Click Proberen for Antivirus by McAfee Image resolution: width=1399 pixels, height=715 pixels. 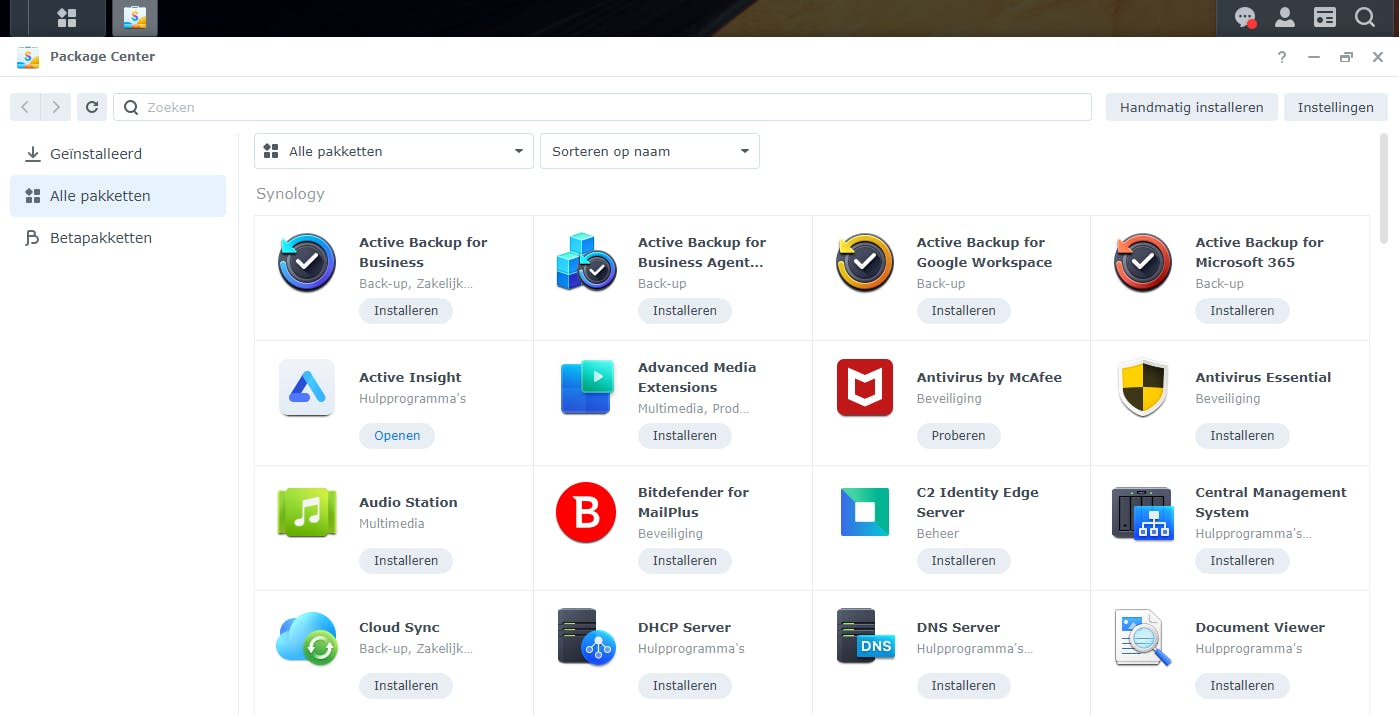[959, 436]
